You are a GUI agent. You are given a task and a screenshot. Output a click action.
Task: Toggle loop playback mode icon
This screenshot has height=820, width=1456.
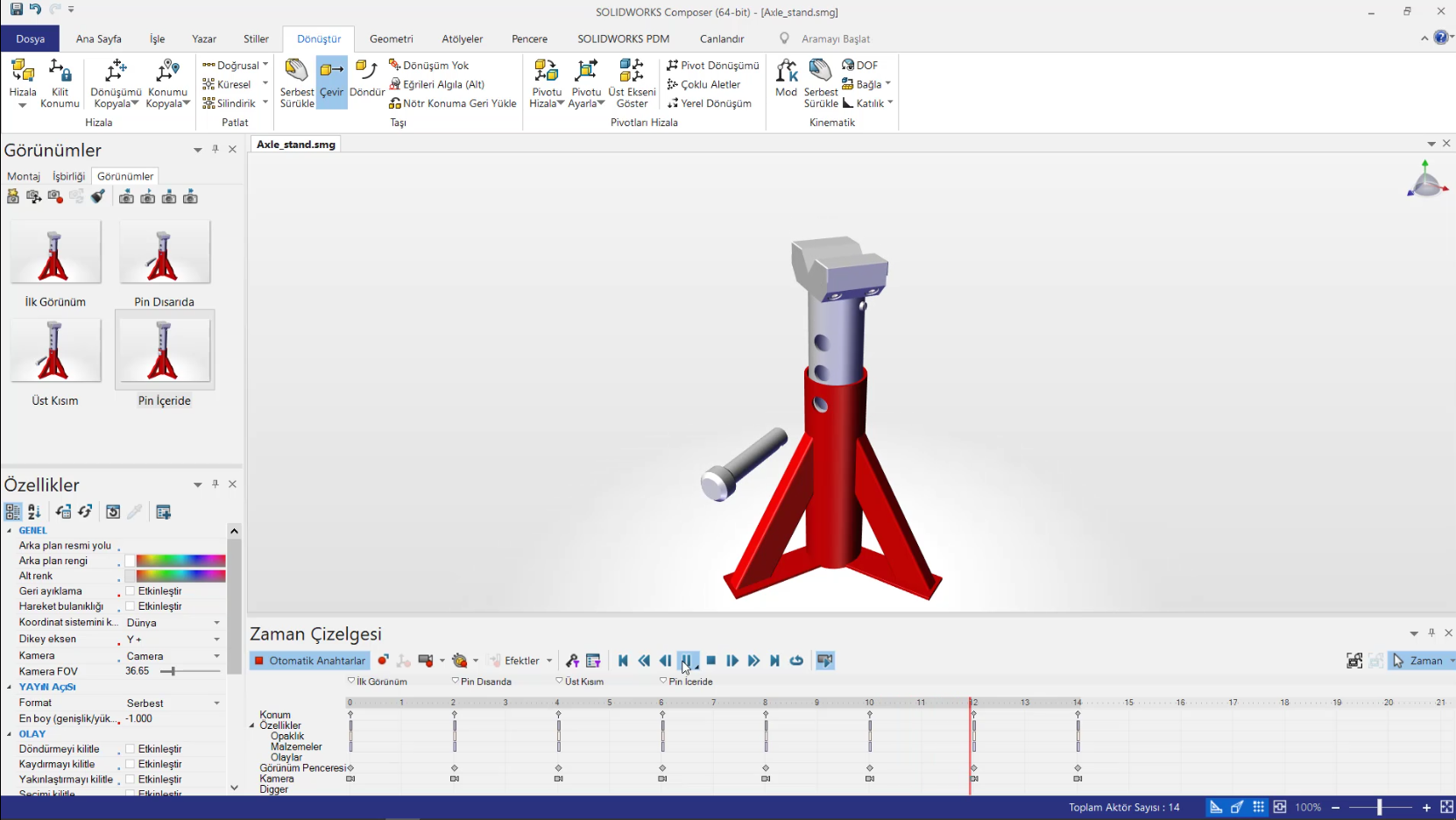(x=796, y=661)
